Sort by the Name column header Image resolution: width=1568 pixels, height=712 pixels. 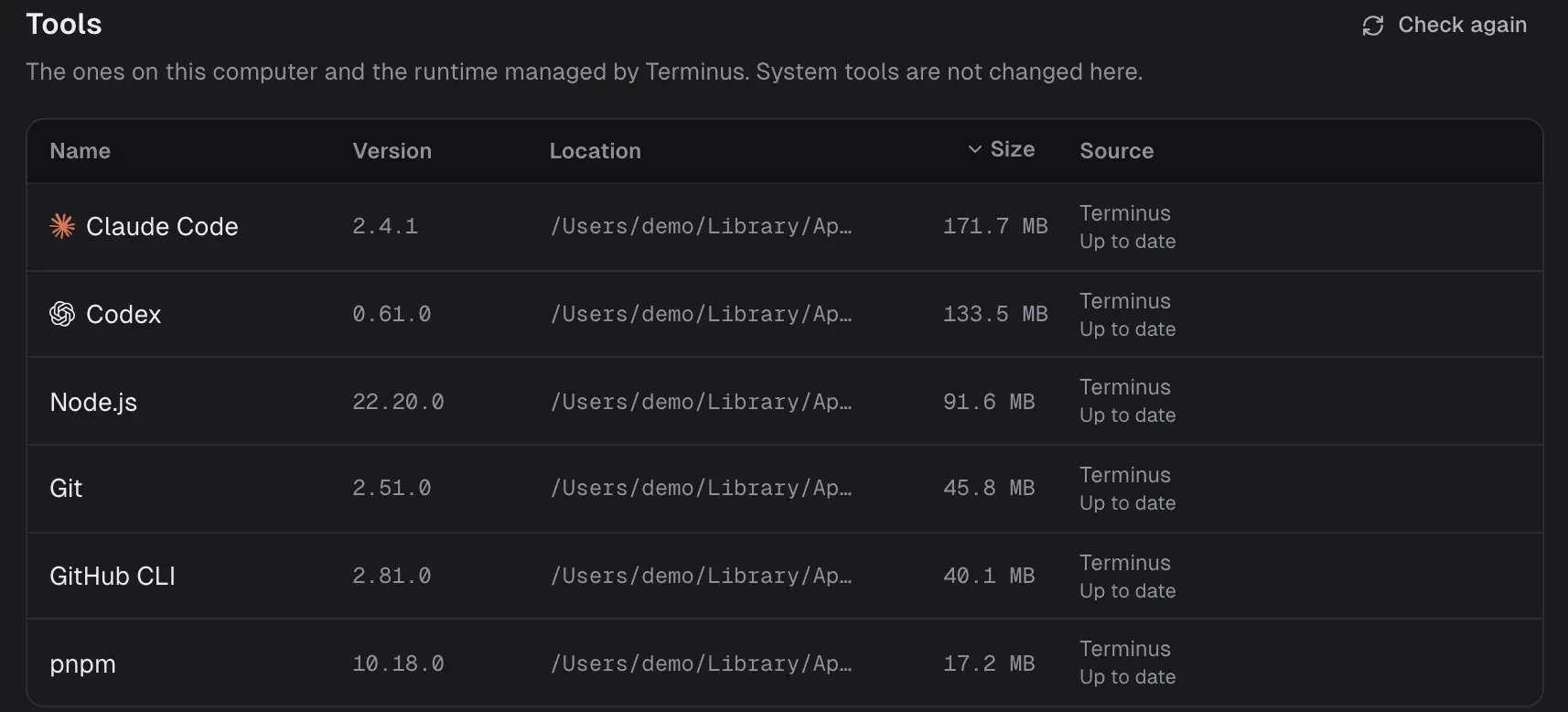click(81, 151)
